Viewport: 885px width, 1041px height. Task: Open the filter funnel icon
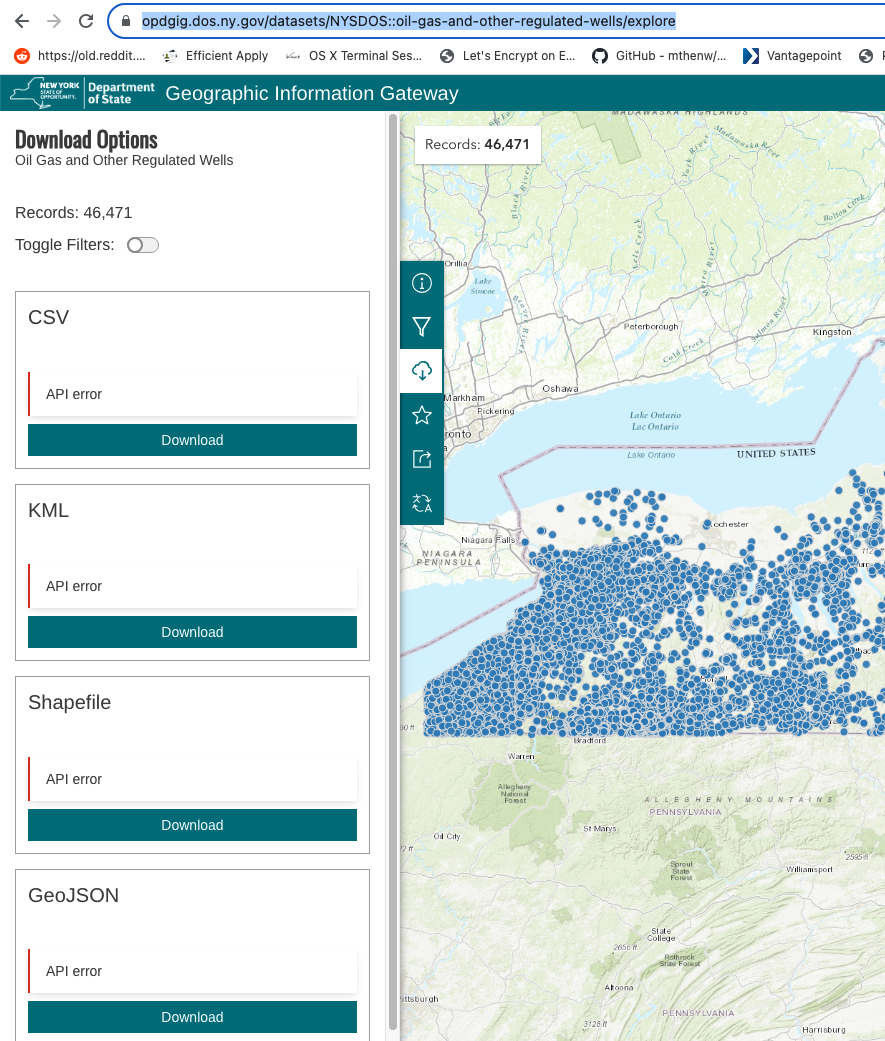(x=422, y=327)
